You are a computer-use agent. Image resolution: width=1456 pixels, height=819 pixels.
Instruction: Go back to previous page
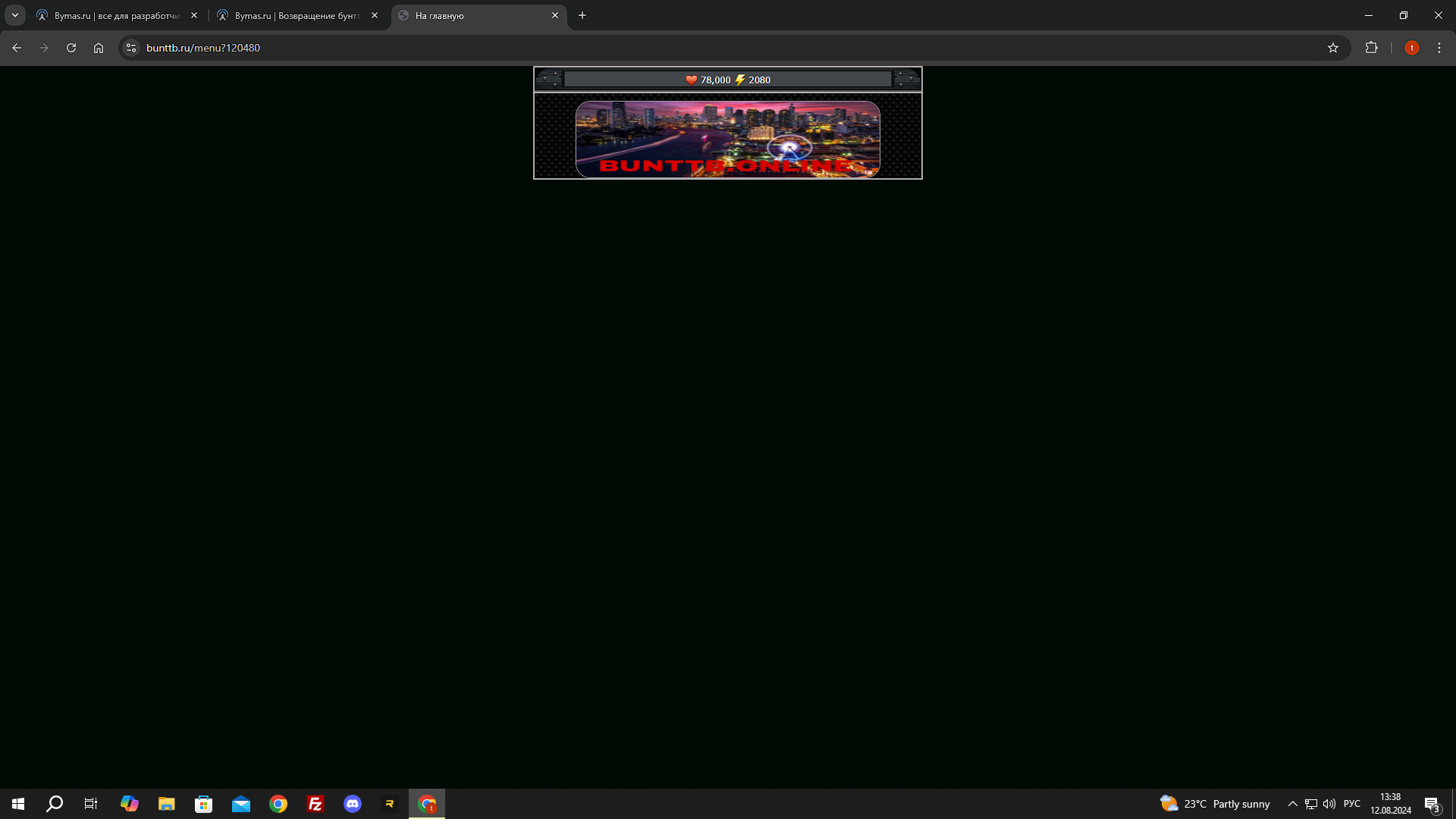pyautogui.click(x=17, y=48)
